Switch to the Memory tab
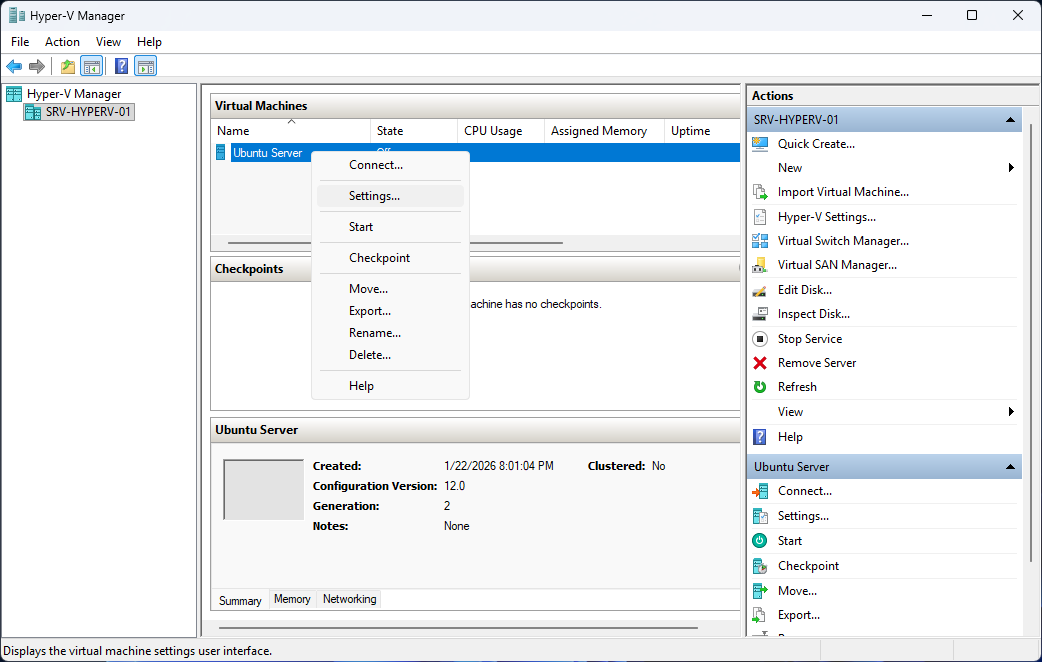Image resolution: width=1042 pixels, height=662 pixels. (x=292, y=599)
